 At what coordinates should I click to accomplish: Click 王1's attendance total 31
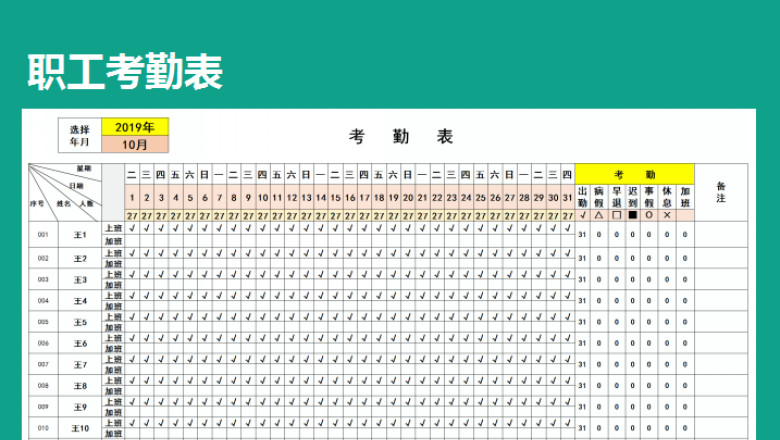click(x=583, y=234)
